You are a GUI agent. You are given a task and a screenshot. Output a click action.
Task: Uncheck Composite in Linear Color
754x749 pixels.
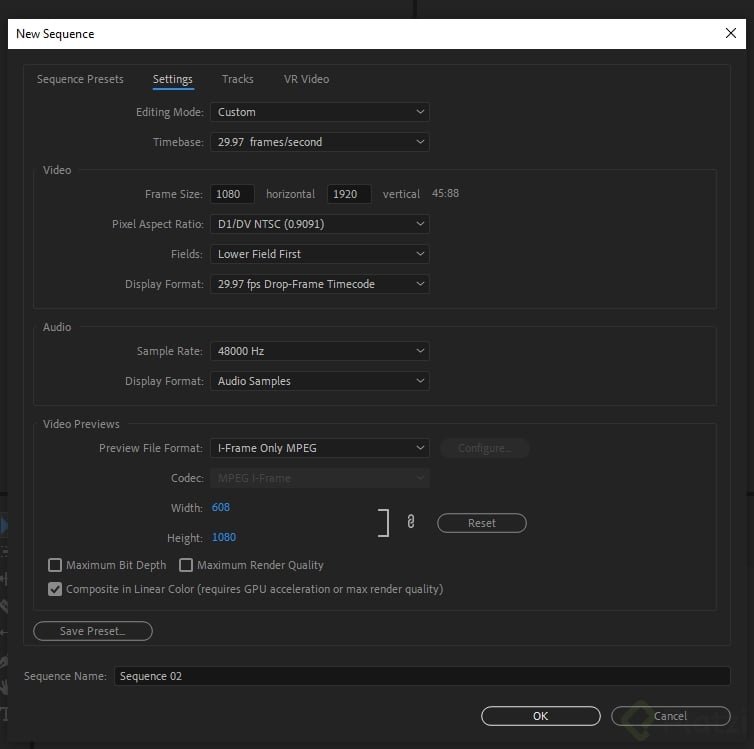pos(55,589)
